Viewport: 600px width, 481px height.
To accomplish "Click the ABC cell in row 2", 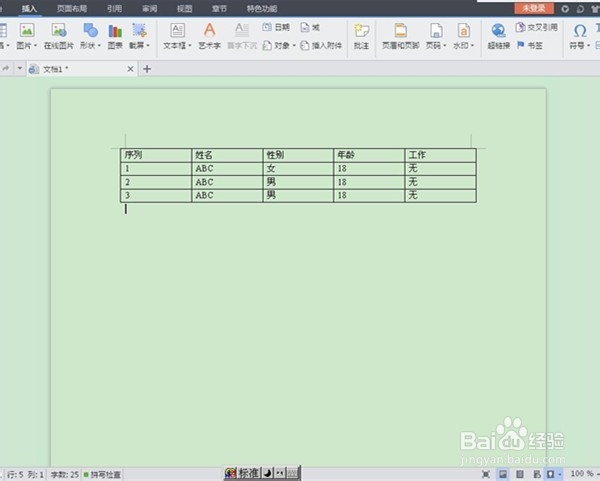I will click(x=227, y=182).
